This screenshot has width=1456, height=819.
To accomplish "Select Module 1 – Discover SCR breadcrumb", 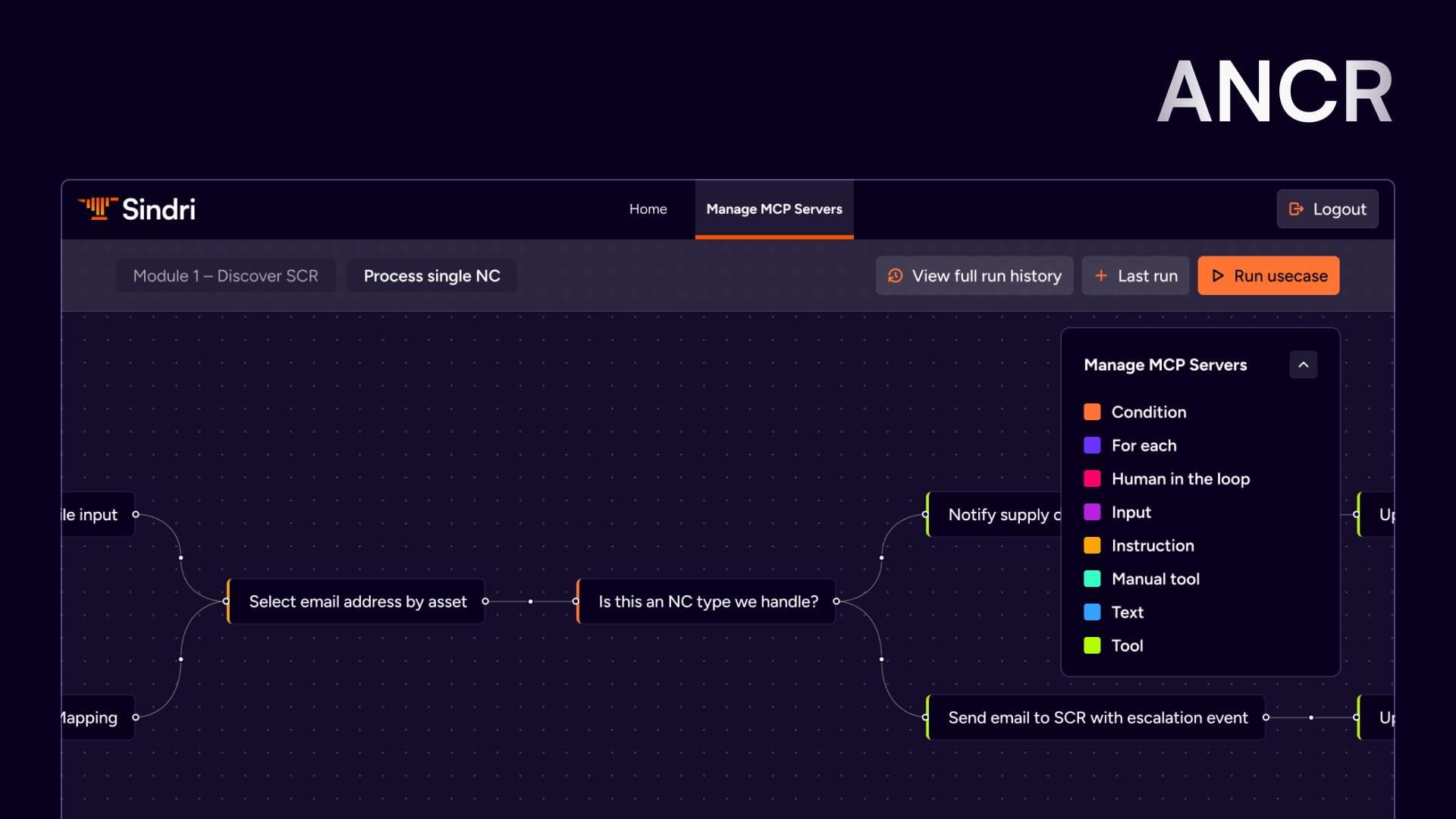I will [225, 276].
